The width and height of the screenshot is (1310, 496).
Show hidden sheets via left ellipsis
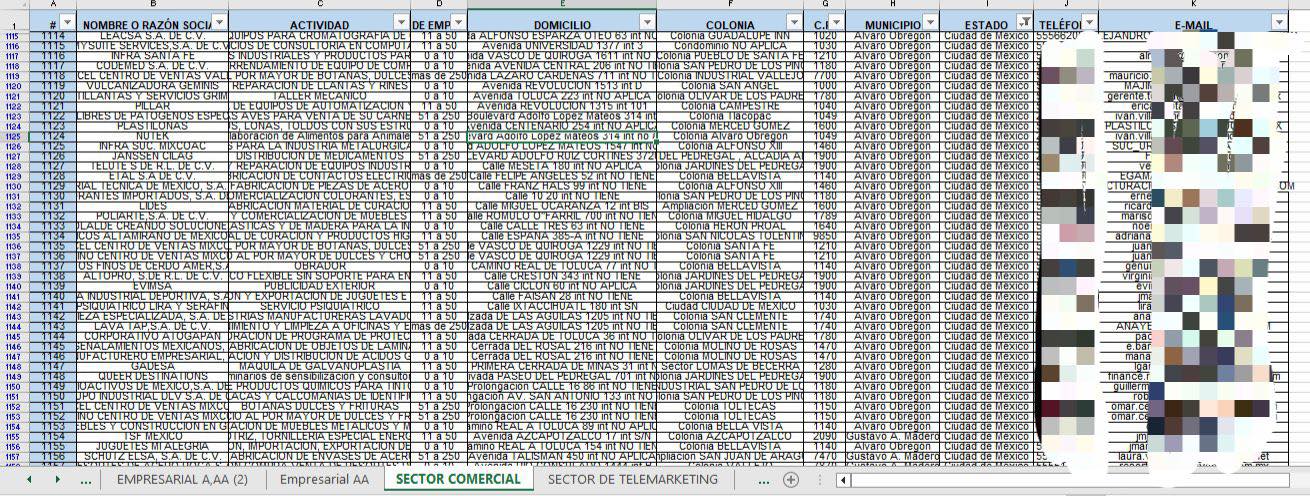point(86,480)
